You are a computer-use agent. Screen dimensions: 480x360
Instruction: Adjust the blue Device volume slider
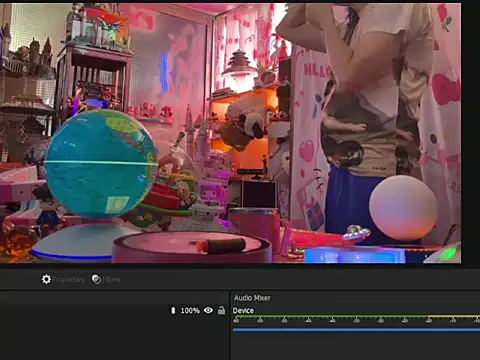[356, 330]
